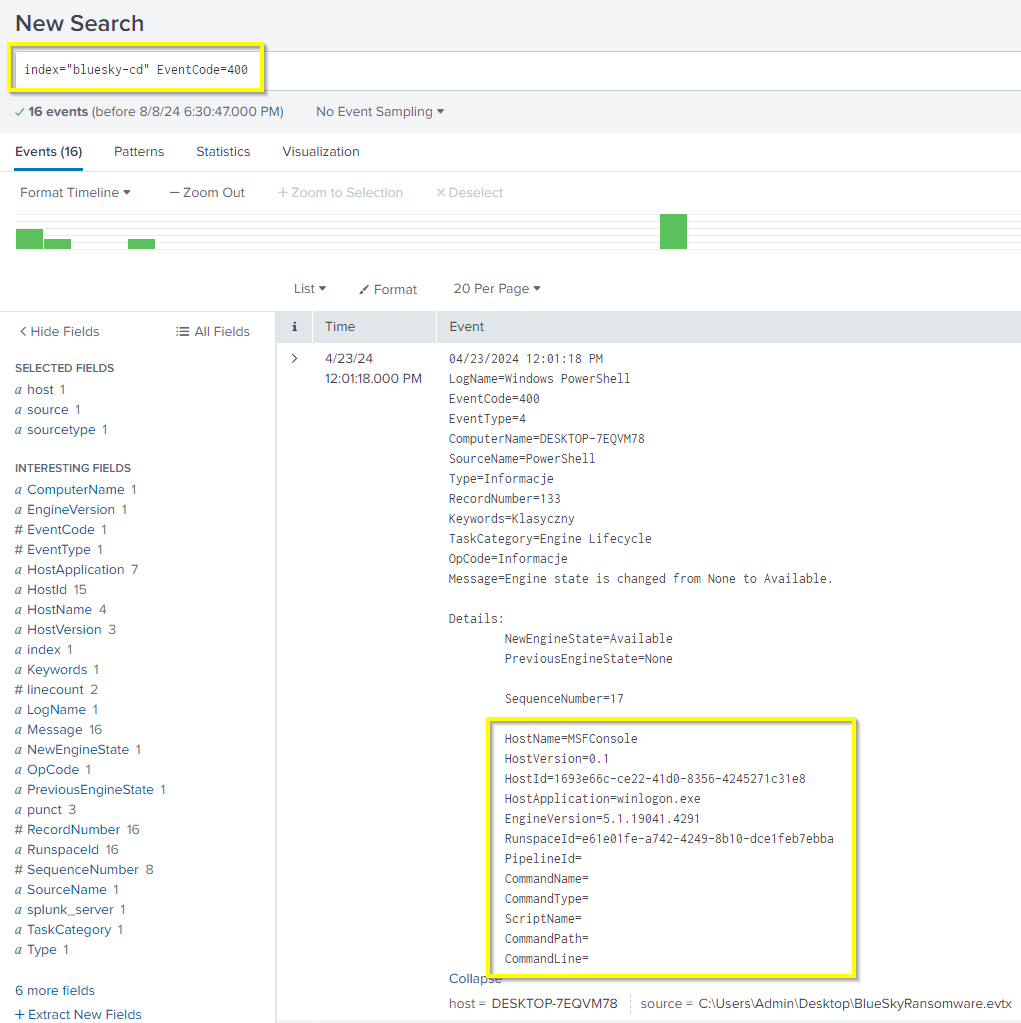The width and height of the screenshot is (1021, 1023).
Task: Open the List view dropdown
Action: coord(310,288)
